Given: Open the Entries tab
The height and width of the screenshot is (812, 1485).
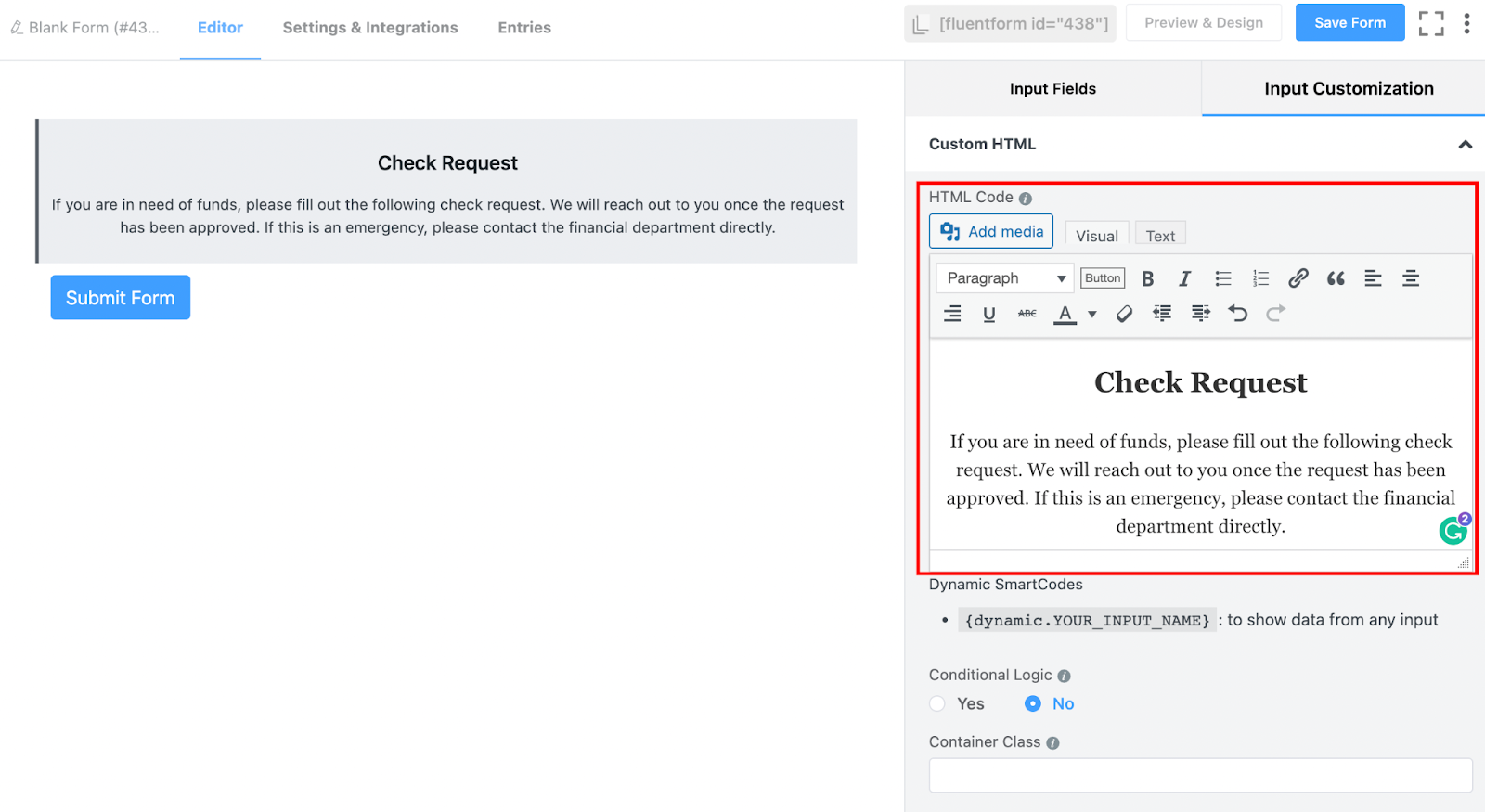Looking at the screenshot, I should tap(524, 28).
